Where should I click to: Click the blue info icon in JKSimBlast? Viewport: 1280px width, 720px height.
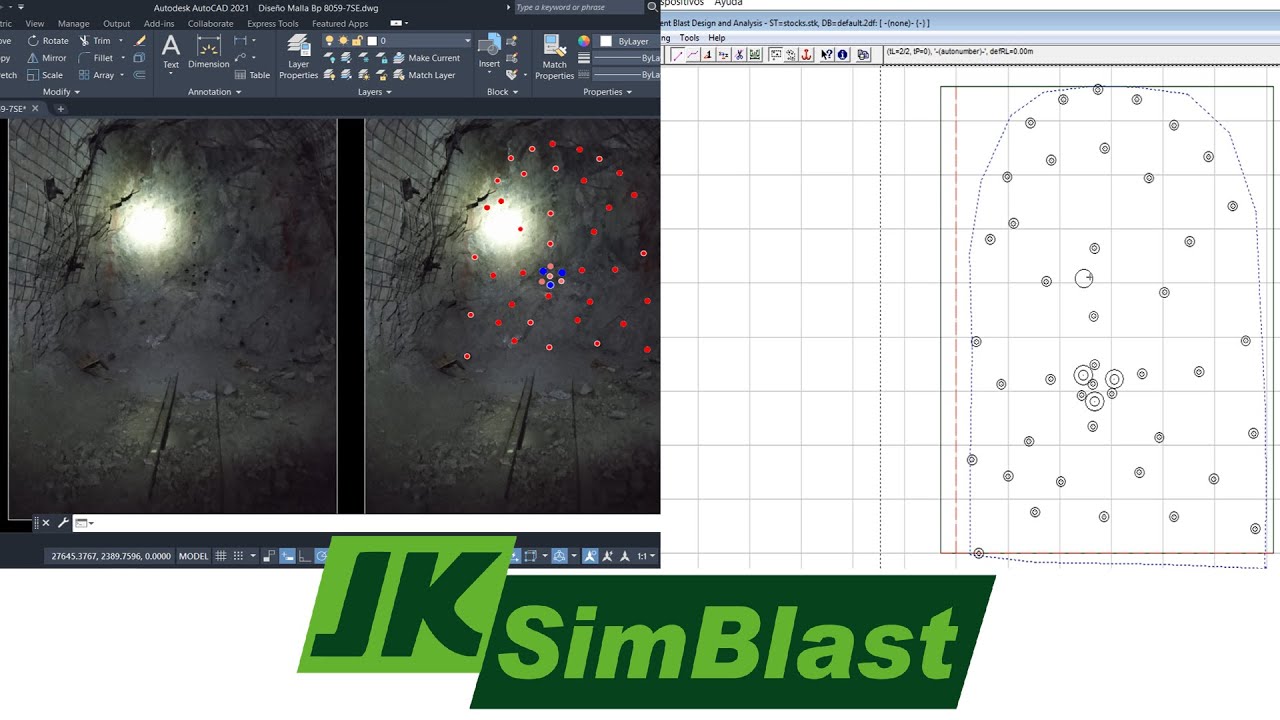842,54
